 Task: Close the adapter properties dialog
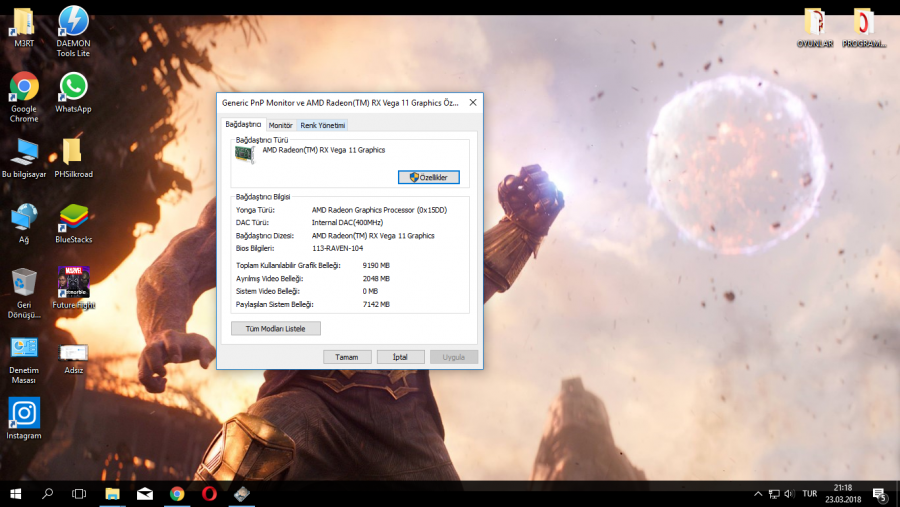coord(473,102)
